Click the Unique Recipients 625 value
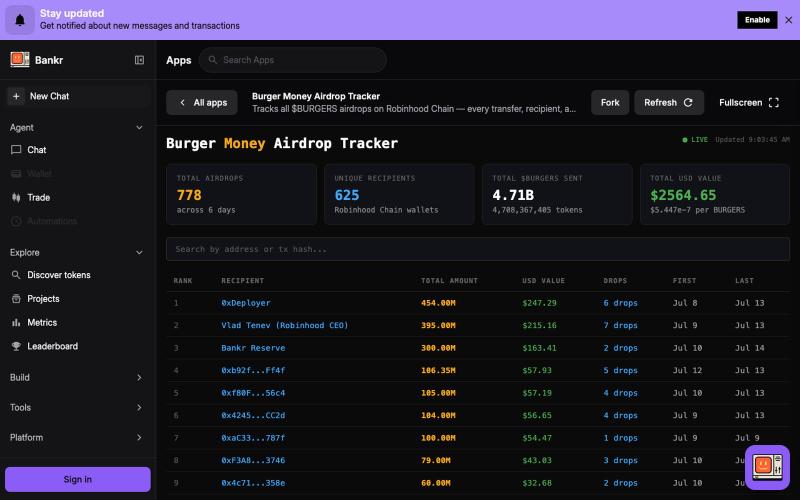The width and height of the screenshot is (800, 500). click(x=347, y=195)
